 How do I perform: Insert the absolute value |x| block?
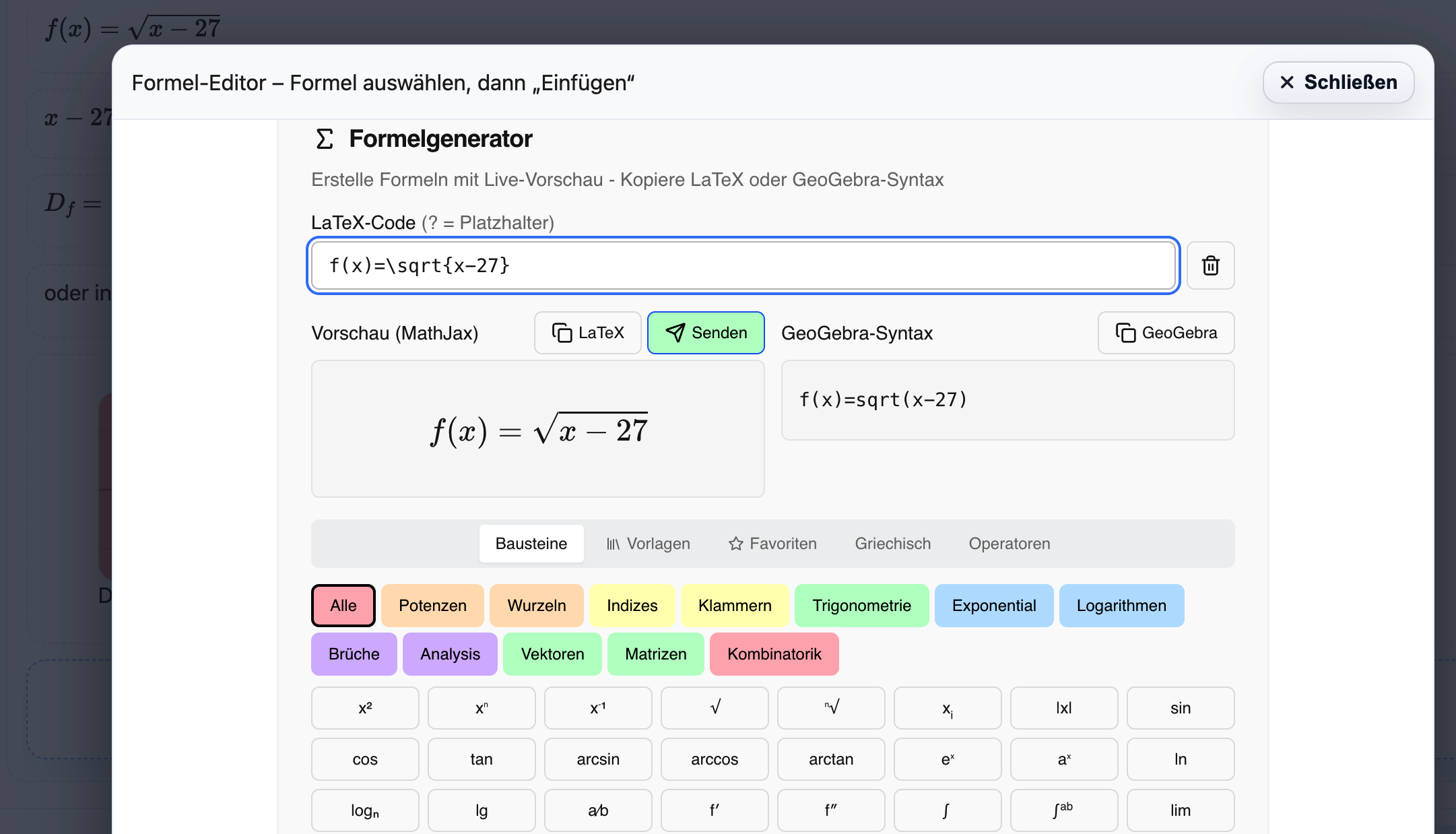coord(1063,708)
